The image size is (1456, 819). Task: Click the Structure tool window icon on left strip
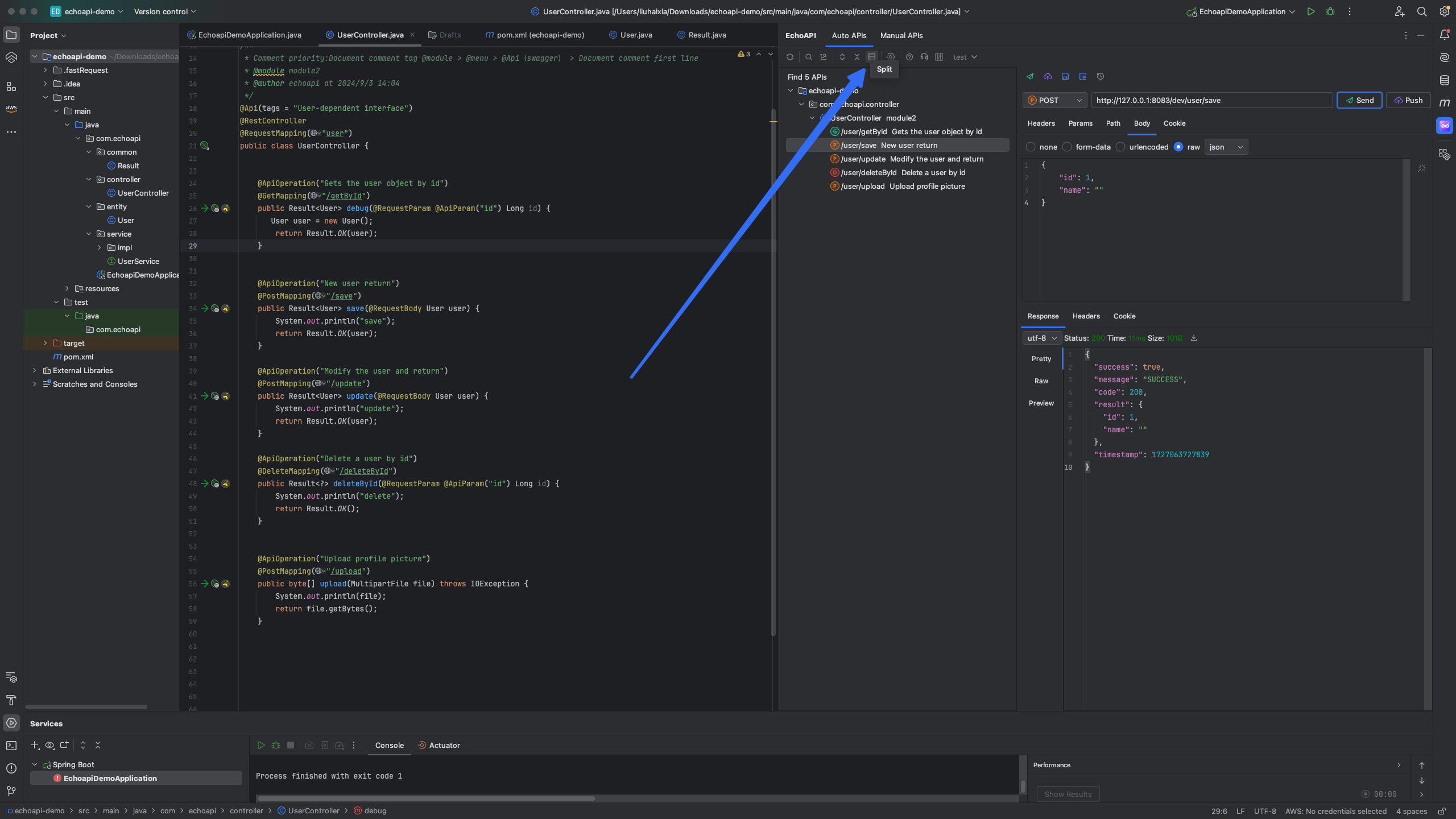coord(11,86)
